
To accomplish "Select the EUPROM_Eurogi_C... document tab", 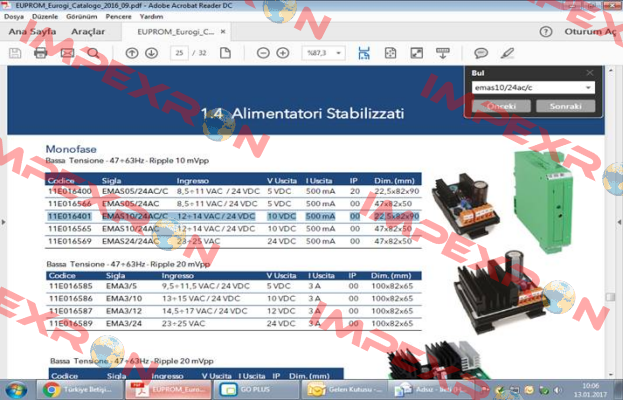I will pyautogui.click(x=176, y=32).
